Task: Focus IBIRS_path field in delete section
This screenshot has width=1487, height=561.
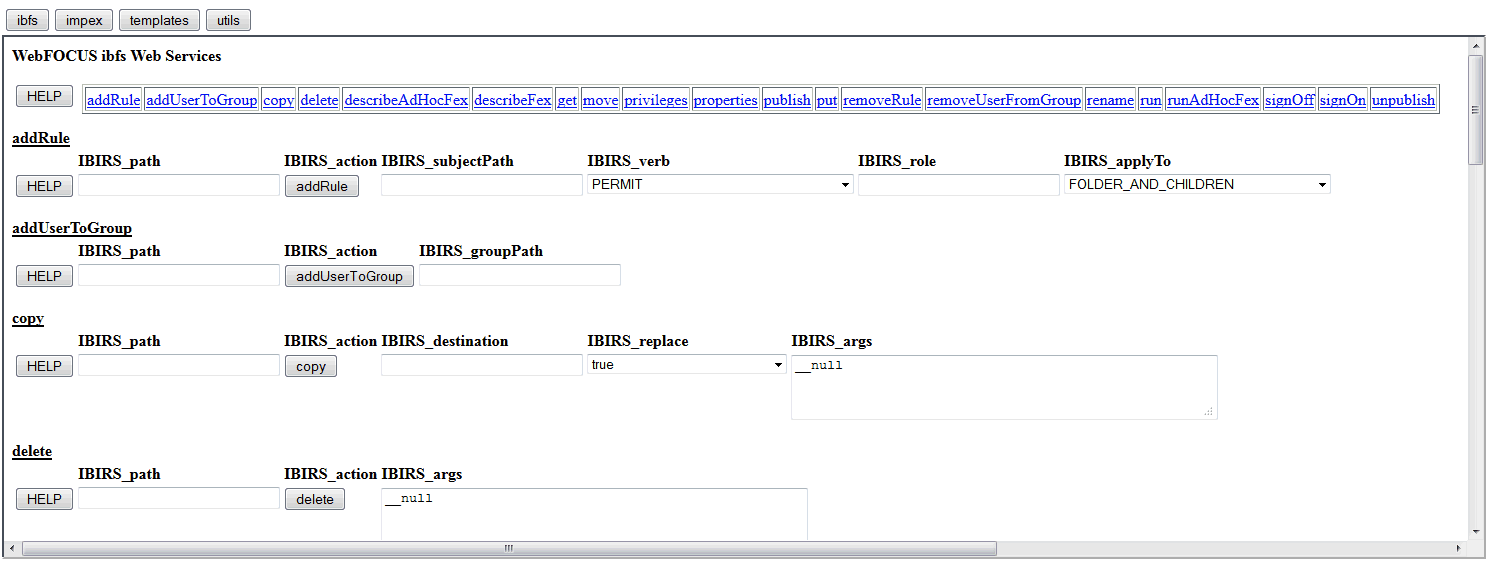Action: click(179, 498)
